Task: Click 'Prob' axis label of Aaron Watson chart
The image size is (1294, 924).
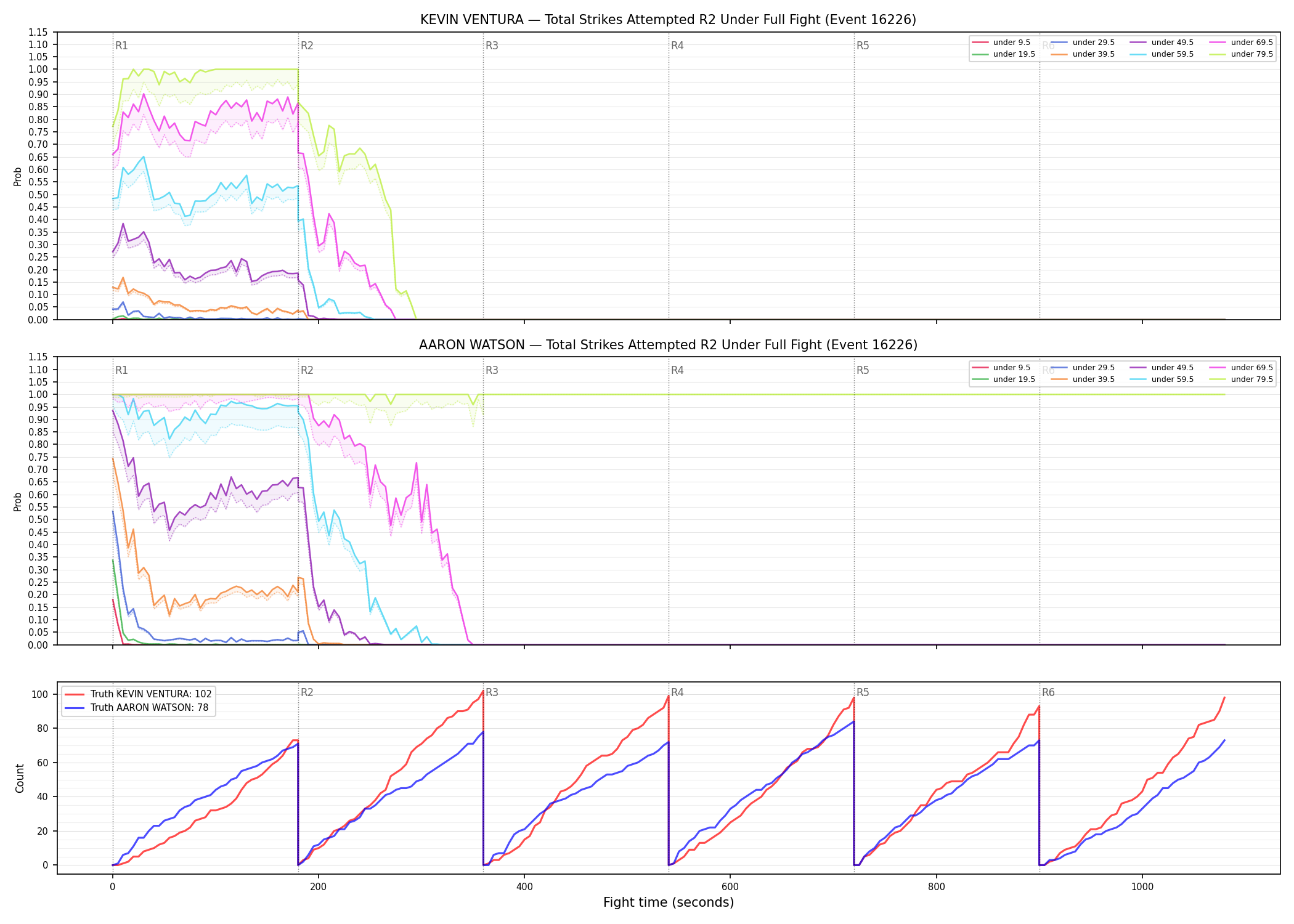Action: [x=18, y=501]
